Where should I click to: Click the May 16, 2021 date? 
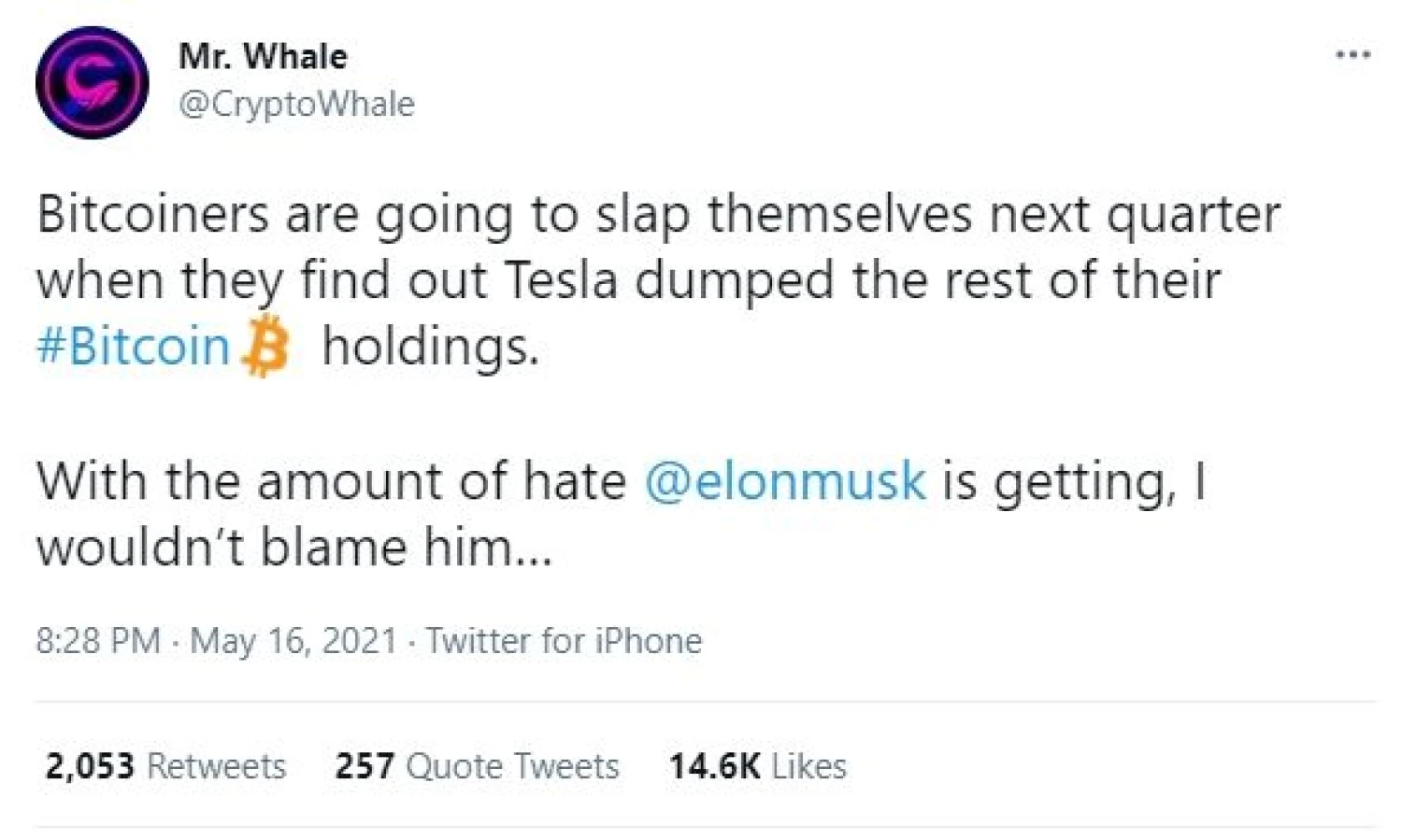click(293, 641)
